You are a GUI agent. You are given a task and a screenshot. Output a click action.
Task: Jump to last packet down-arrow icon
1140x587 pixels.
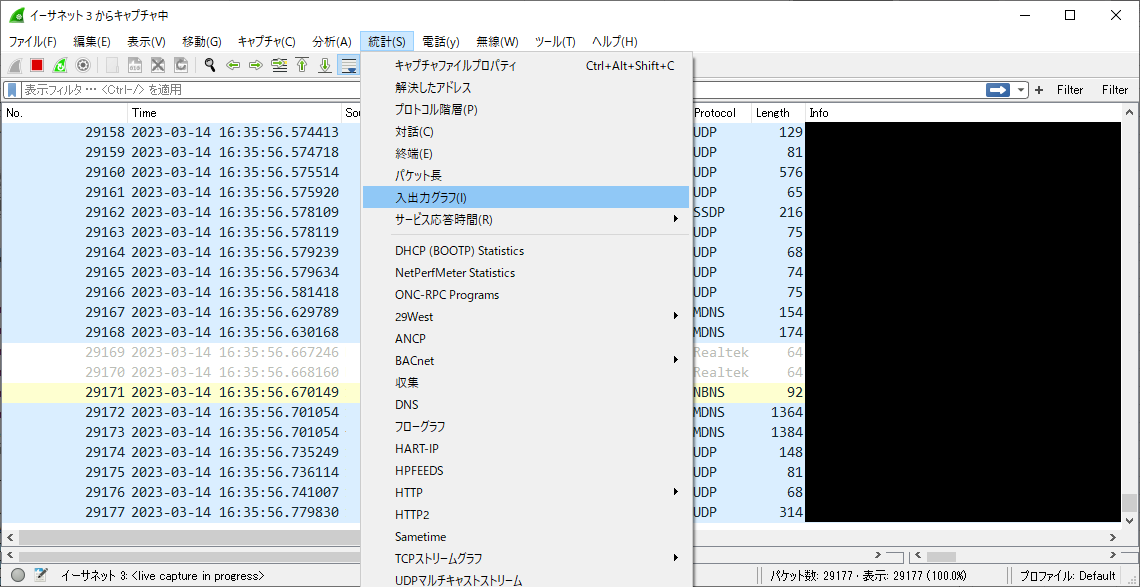(326, 65)
